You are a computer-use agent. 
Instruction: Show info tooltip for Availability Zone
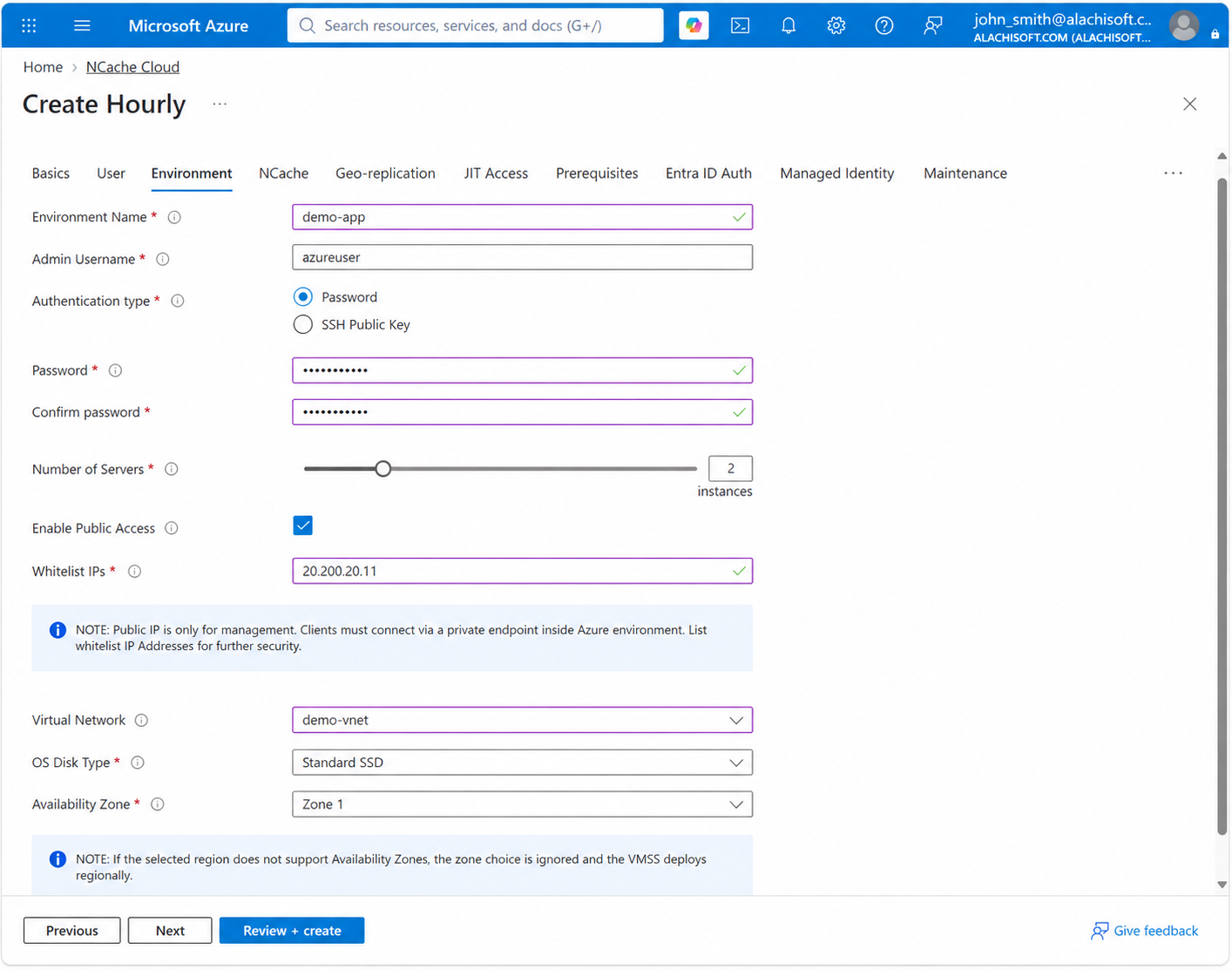click(158, 804)
